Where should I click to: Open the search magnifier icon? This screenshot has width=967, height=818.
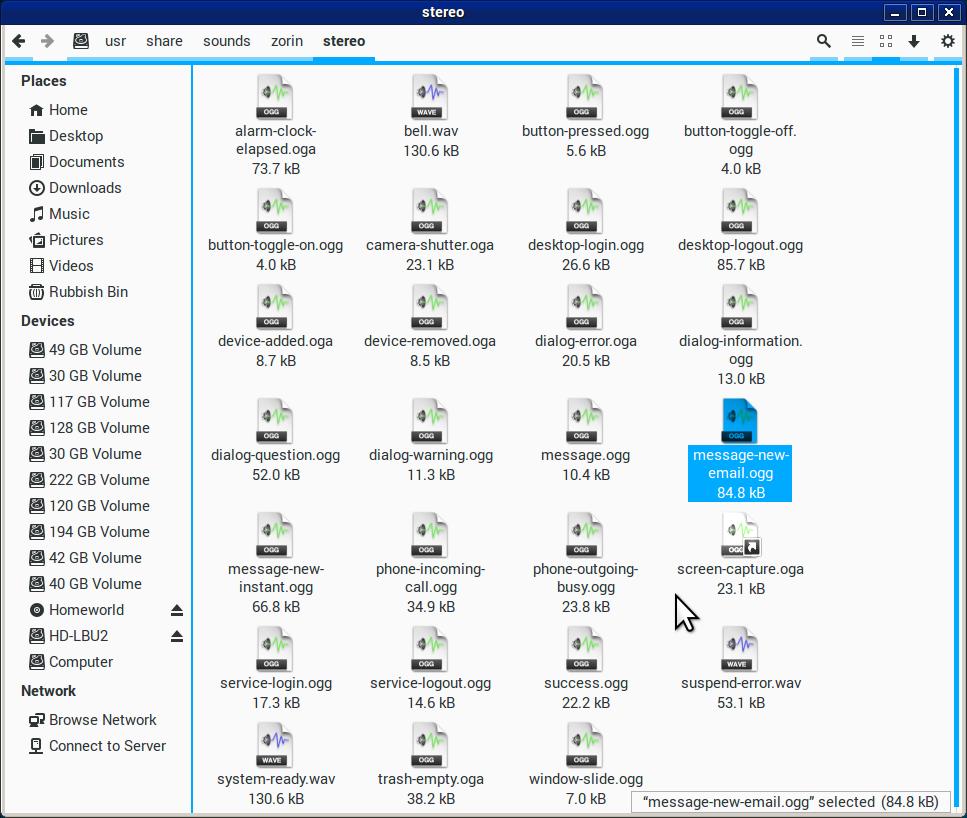[x=824, y=41]
